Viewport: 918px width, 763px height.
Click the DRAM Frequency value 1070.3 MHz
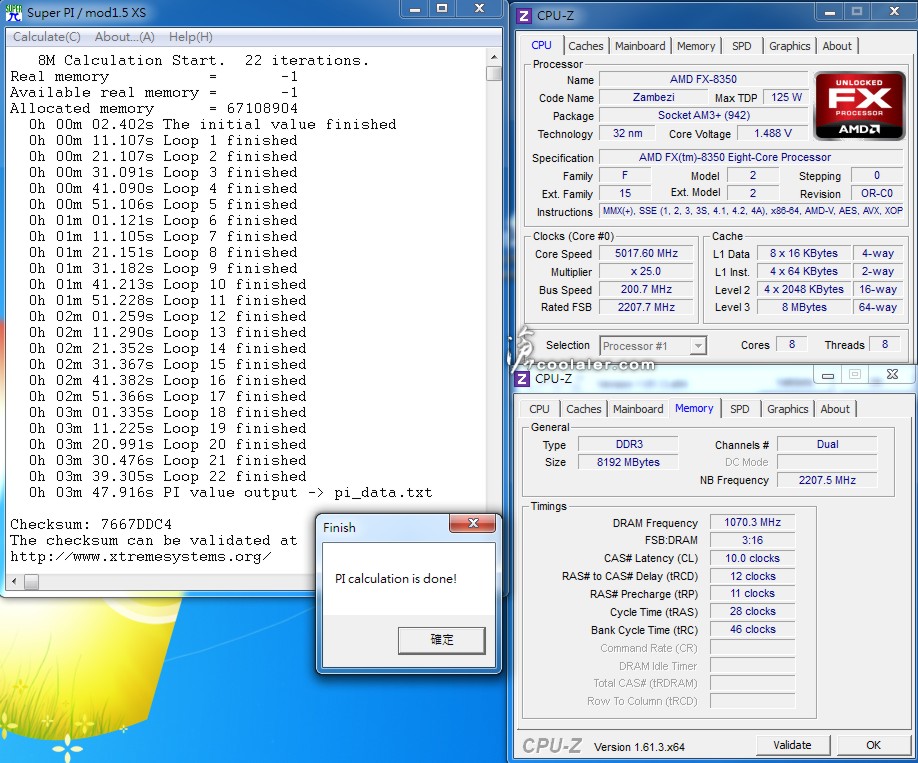752,522
